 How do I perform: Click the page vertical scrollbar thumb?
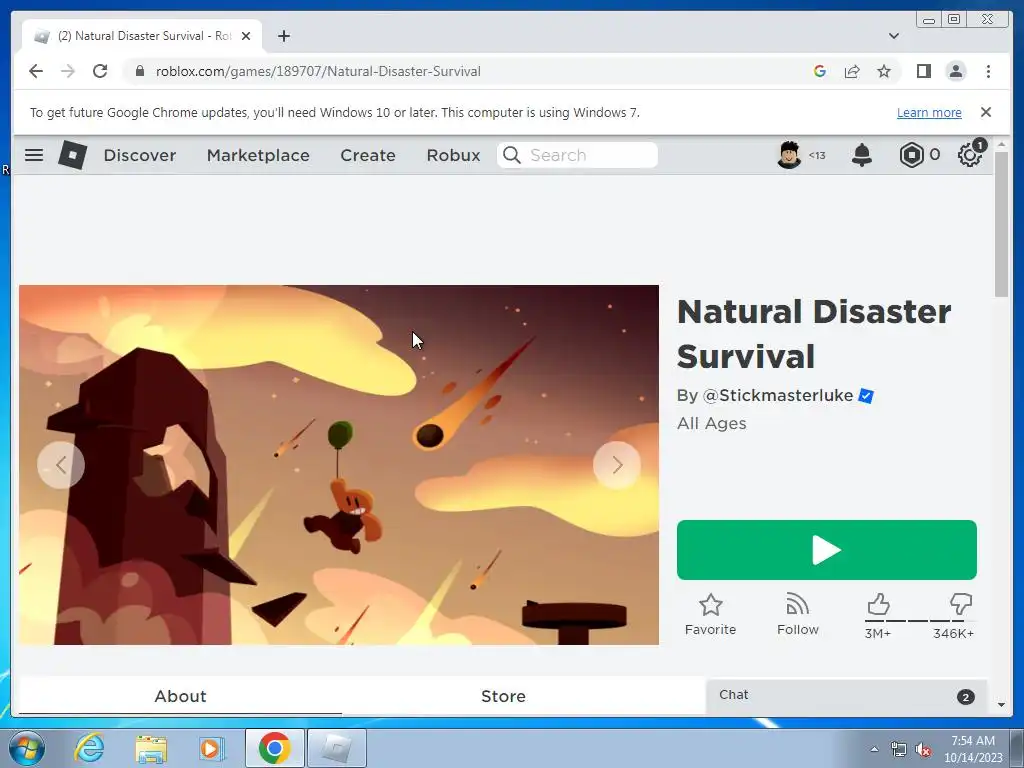(1001, 224)
